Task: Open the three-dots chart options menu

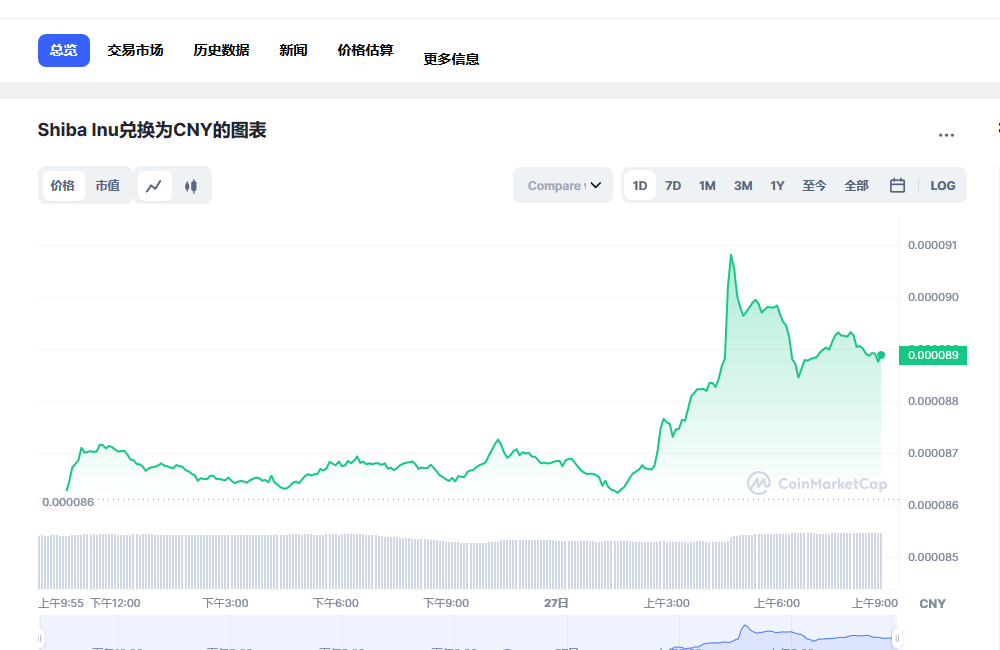Action: [946, 135]
